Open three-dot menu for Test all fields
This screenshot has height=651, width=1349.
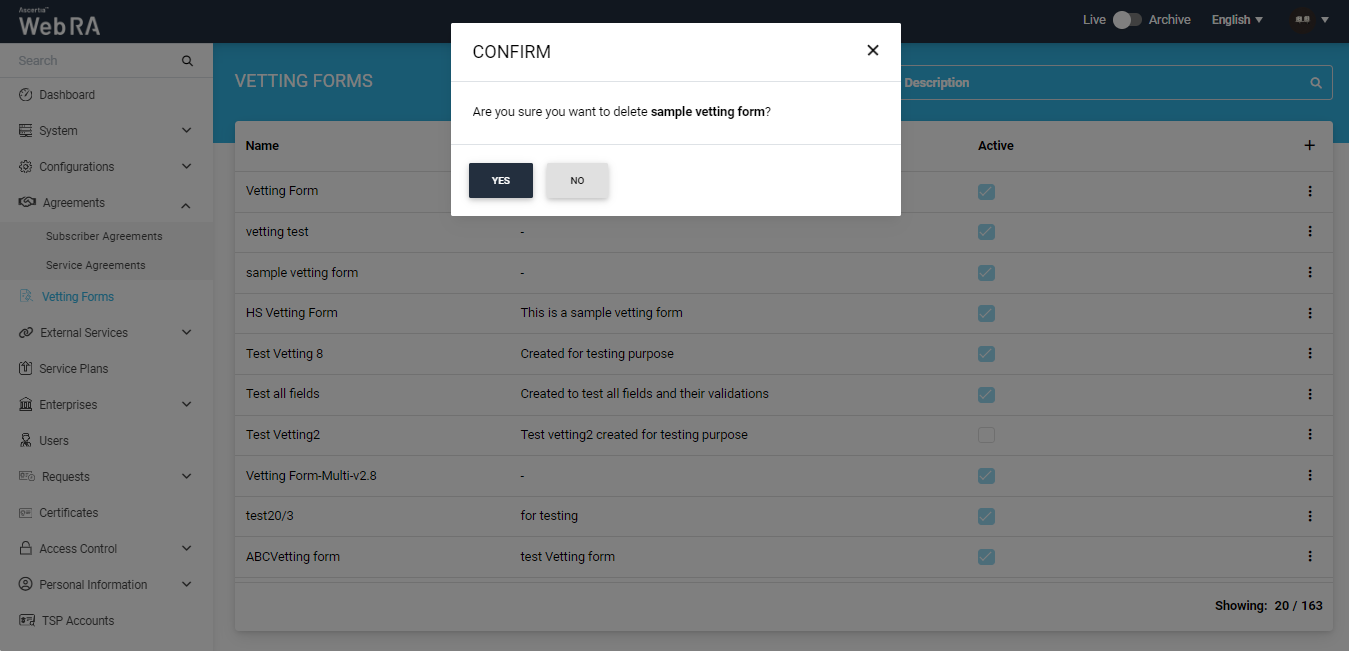(x=1309, y=394)
